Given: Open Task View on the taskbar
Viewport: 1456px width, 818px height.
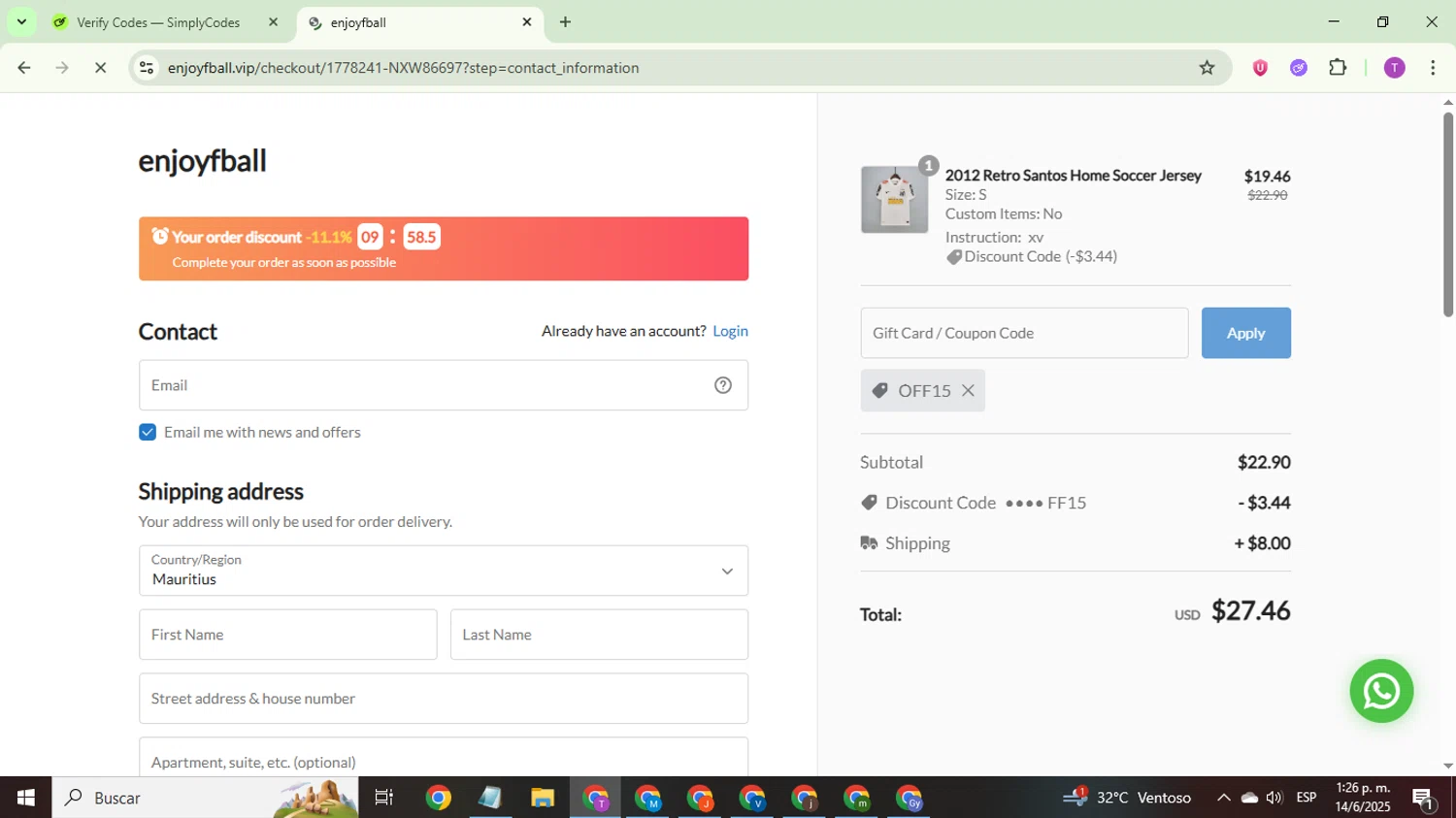Looking at the screenshot, I should click(384, 798).
